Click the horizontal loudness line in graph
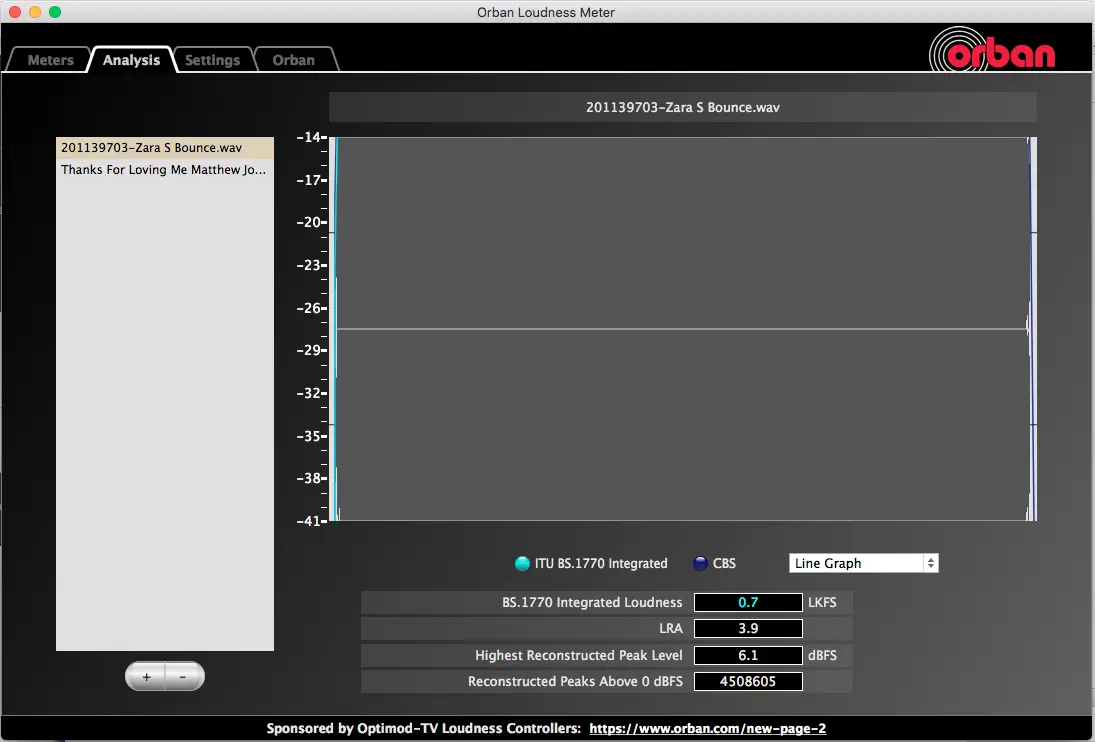The width and height of the screenshot is (1095, 742). tap(680, 328)
